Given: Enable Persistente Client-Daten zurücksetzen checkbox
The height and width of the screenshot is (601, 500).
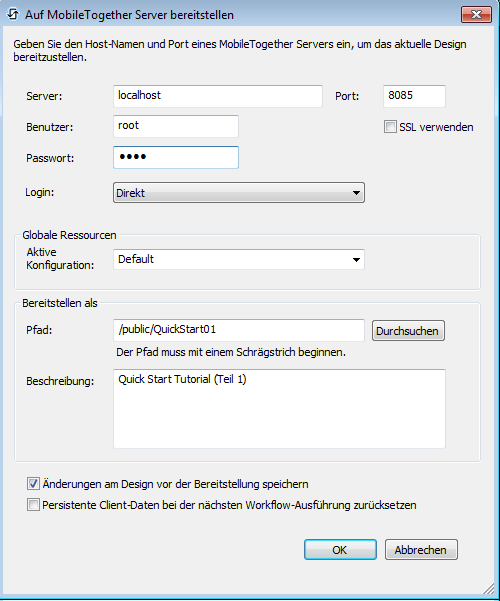Looking at the screenshot, I should click(x=33, y=505).
